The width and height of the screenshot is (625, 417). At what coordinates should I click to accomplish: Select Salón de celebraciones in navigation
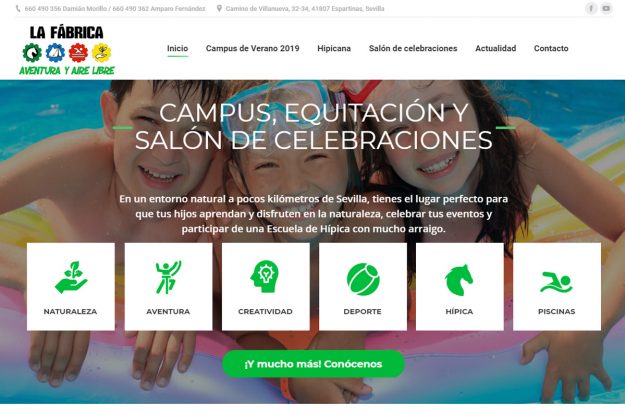pyautogui.click(x=413, y=48)
